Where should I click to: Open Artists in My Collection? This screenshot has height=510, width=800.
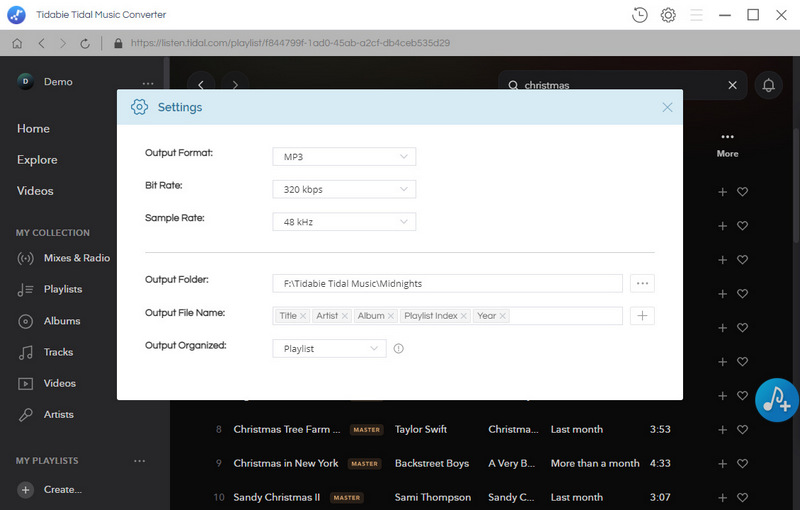click(x=45, y=415)
